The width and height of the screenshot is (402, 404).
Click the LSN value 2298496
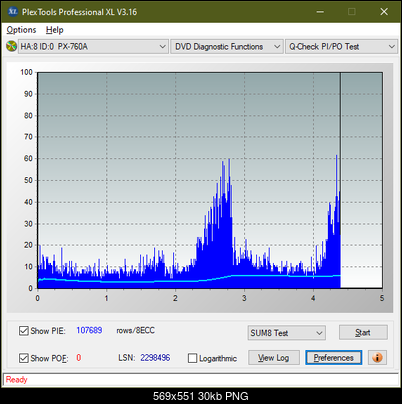155,358
